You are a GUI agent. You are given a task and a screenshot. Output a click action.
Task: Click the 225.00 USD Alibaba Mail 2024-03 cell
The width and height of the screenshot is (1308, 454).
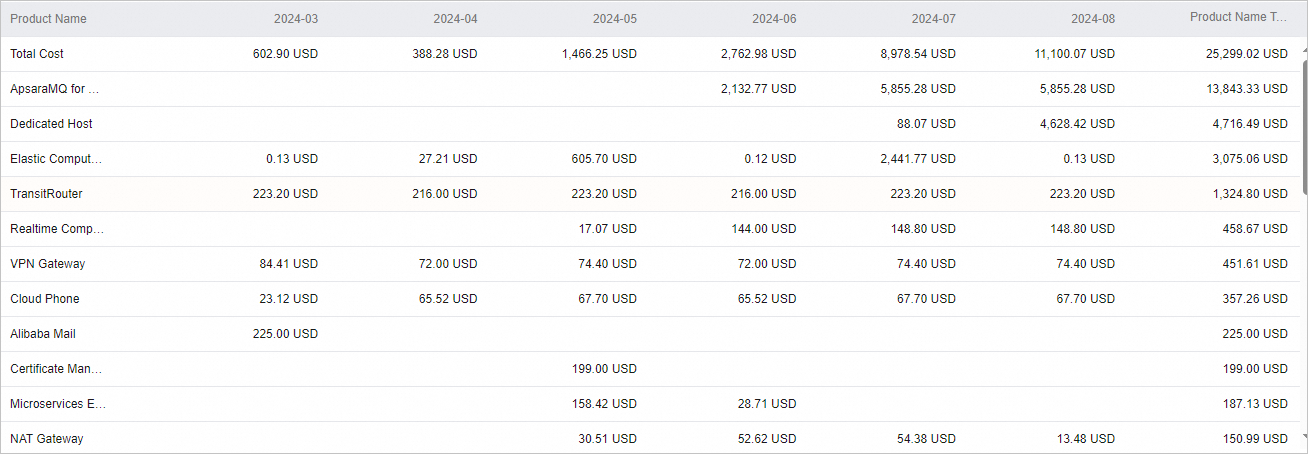pos(286,334)
